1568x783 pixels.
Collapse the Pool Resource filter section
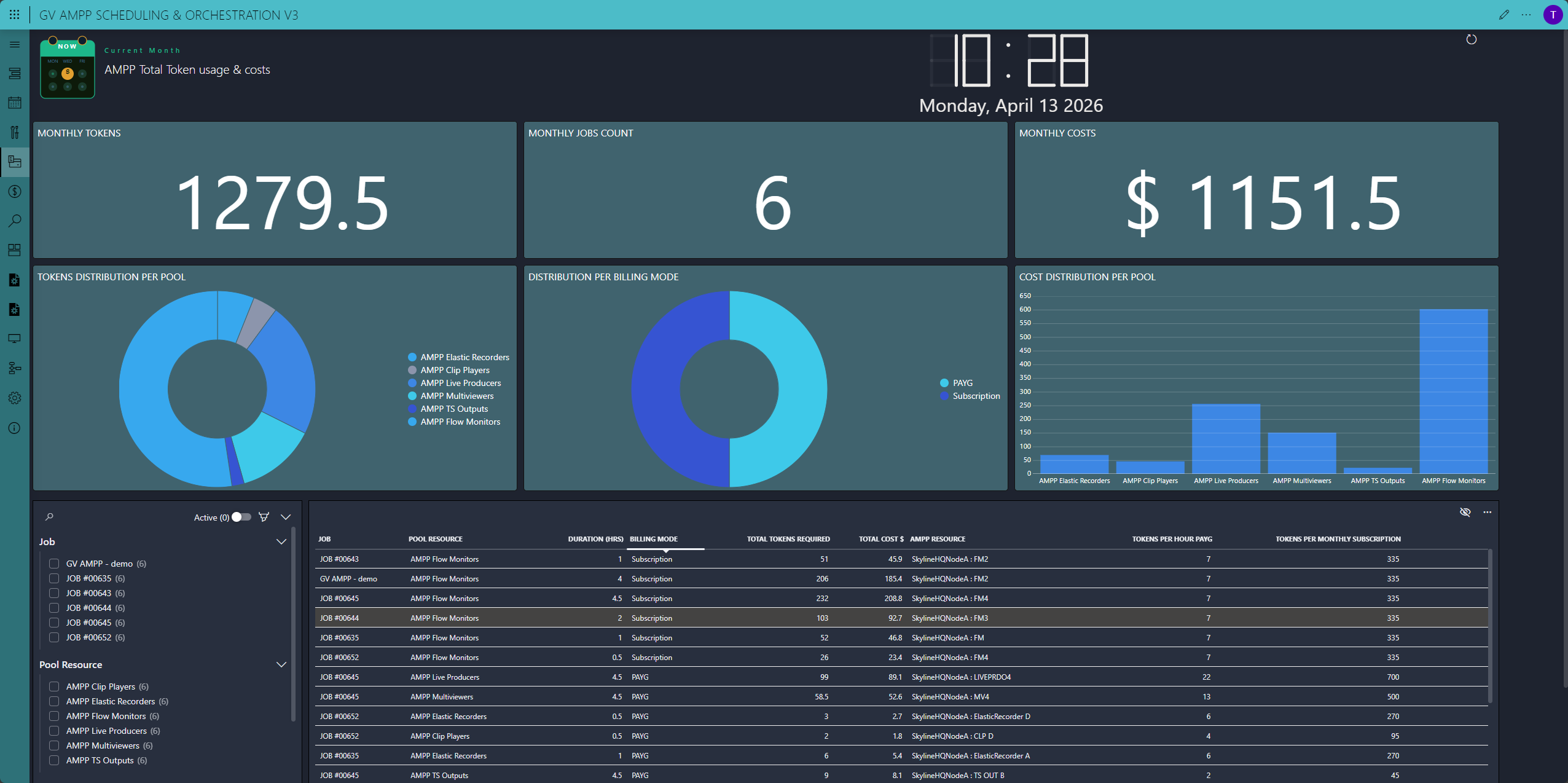pyautogui.click(x=281, y=664)
